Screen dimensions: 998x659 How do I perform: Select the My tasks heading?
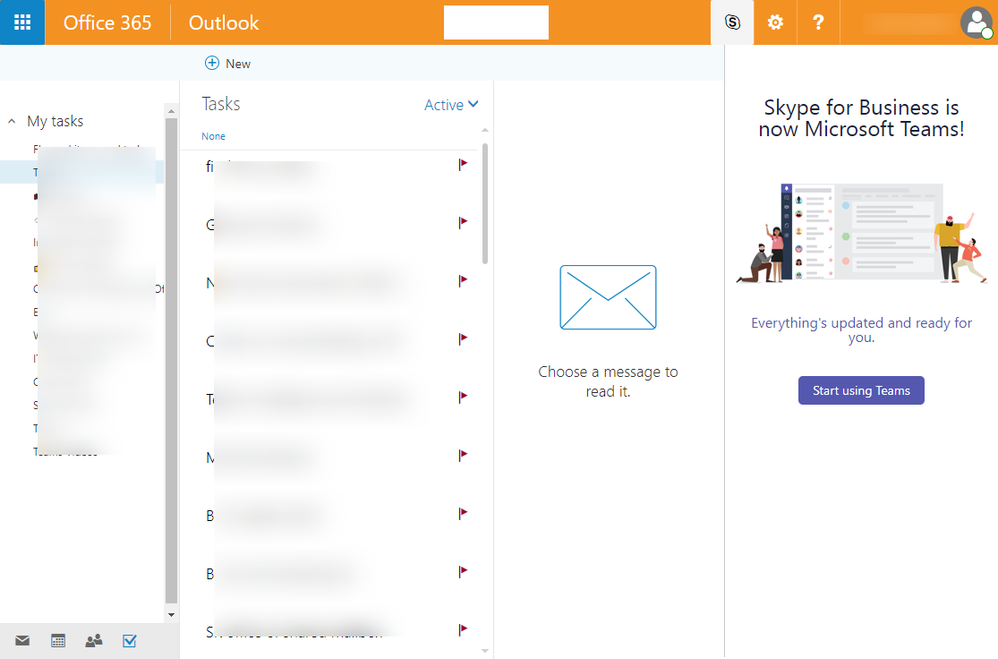(x=55, y=121)
